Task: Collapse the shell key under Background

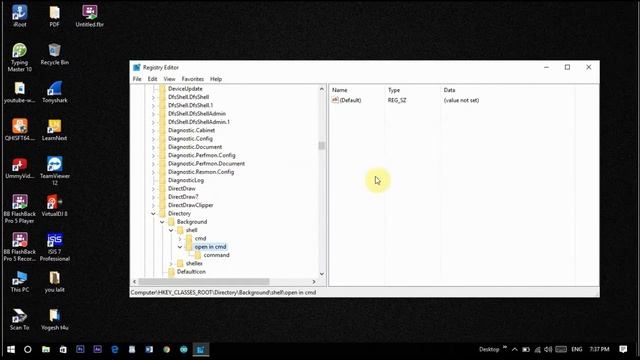Action: 171,230
